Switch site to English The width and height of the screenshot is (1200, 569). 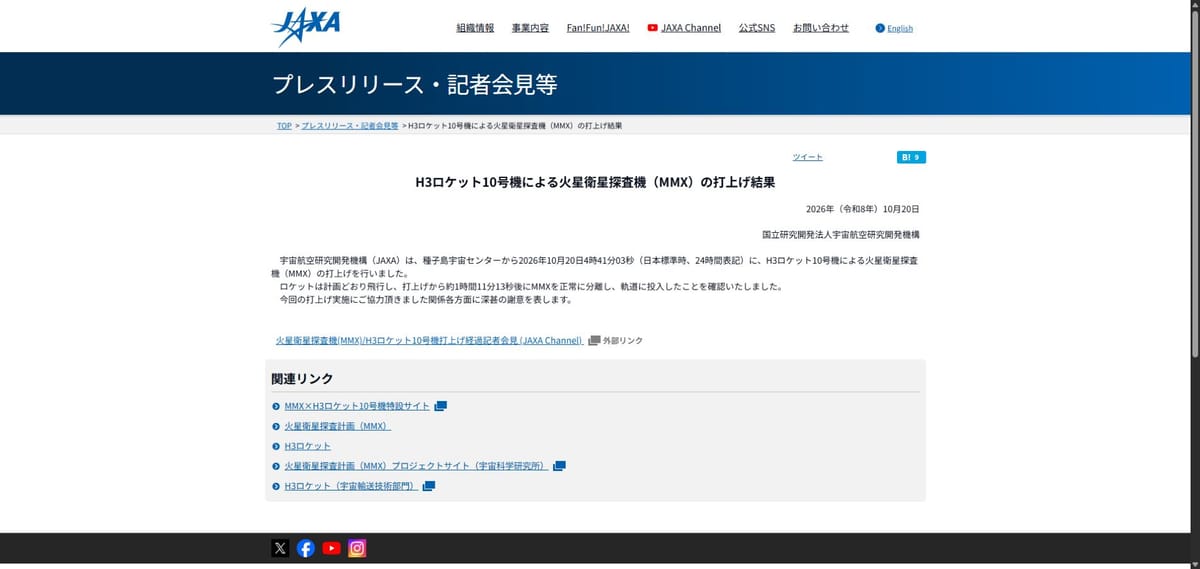click(900, 28)
